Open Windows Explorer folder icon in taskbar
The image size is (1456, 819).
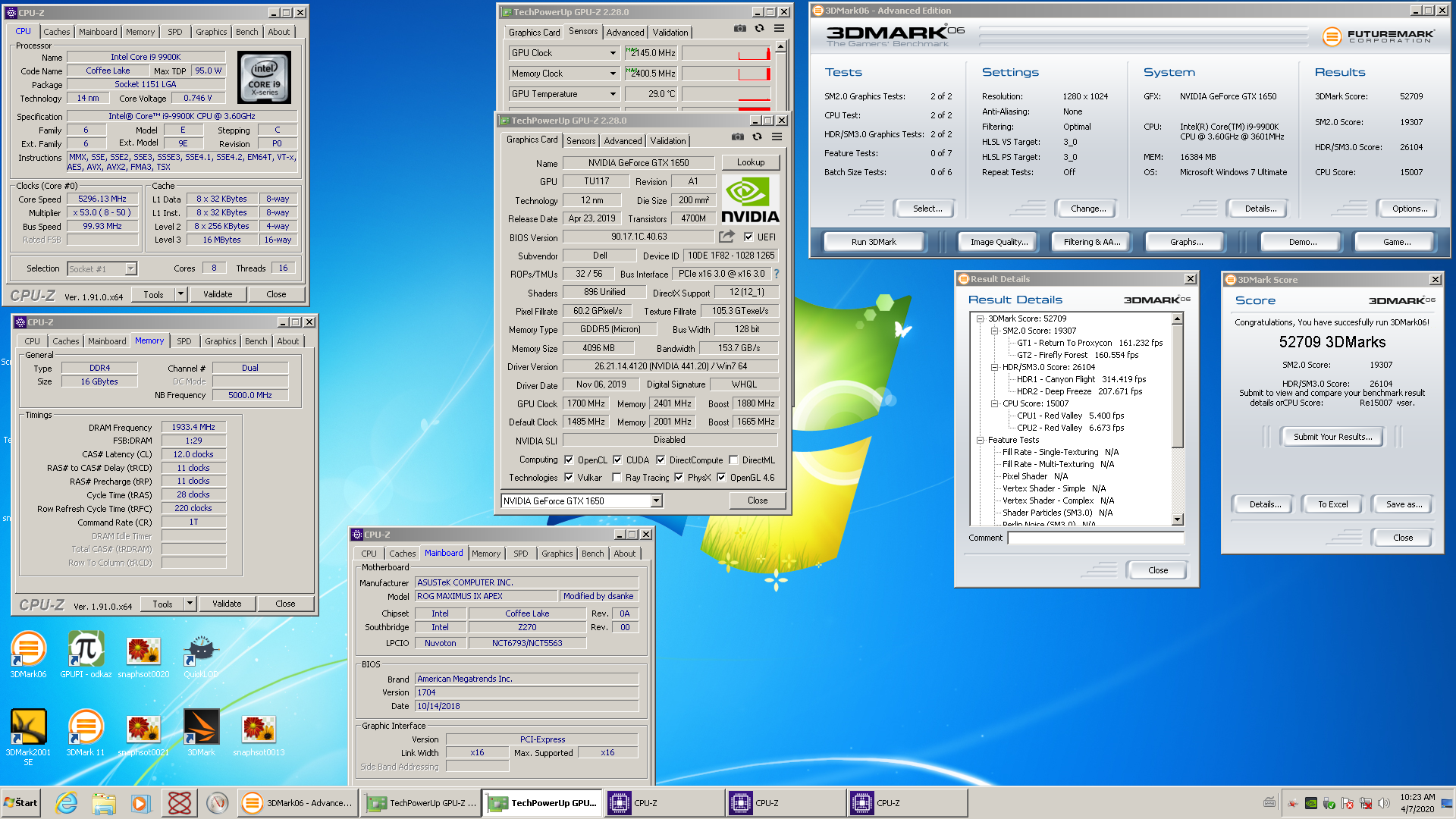104,802
